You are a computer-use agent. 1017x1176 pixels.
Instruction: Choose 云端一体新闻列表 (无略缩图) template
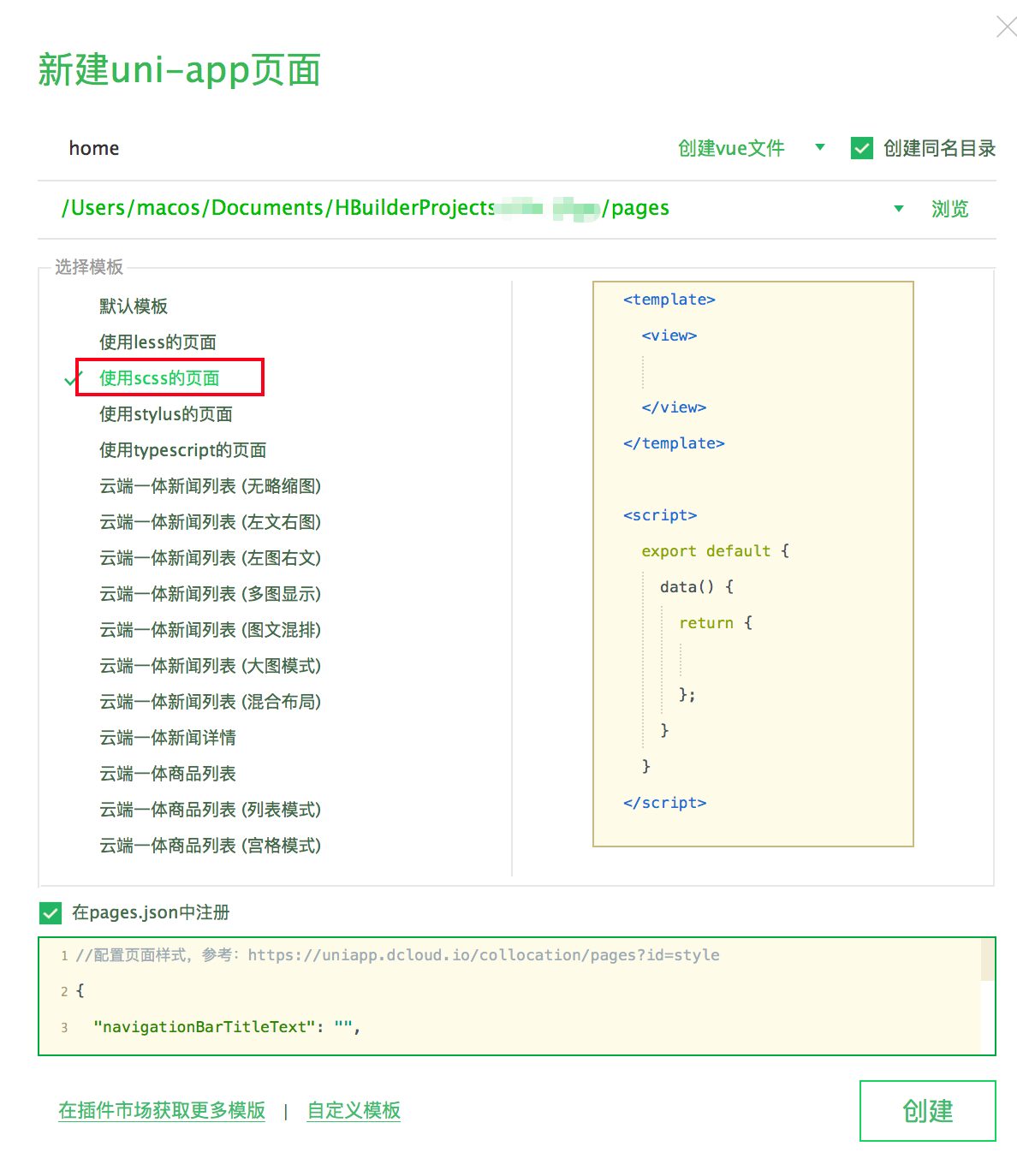click(x=210, y=486)
